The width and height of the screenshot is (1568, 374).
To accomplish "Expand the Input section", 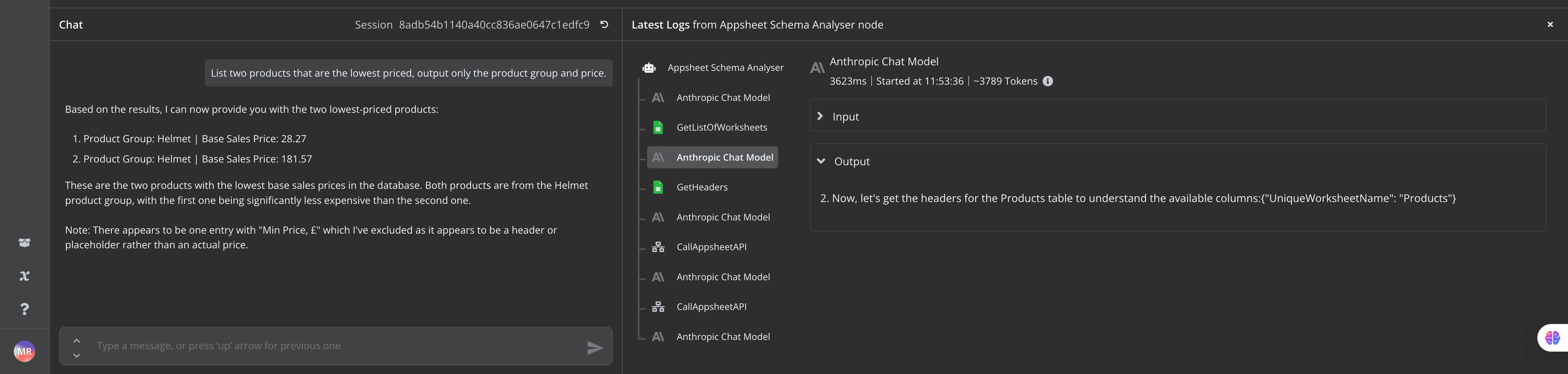I will [x=1177, y=116].
